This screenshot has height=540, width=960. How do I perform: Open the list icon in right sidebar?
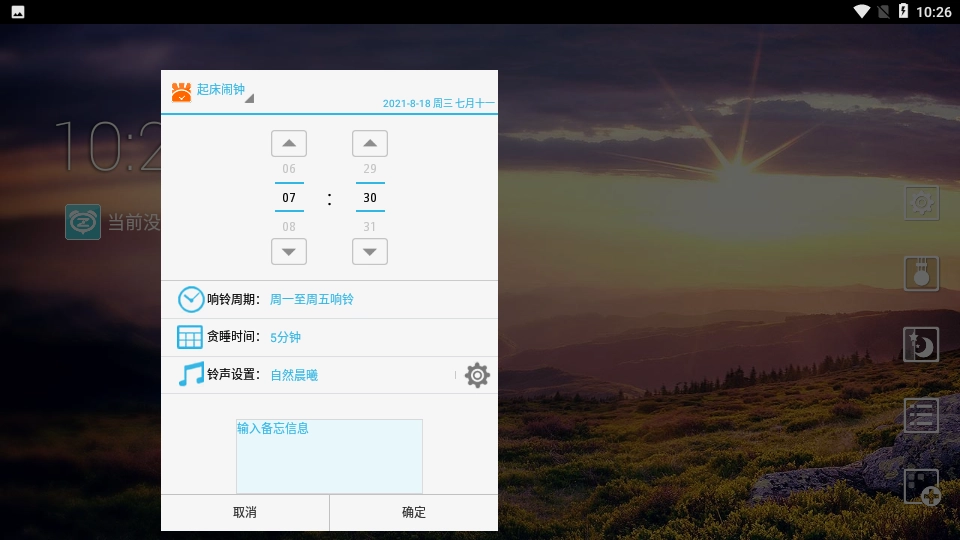point(921,415)
